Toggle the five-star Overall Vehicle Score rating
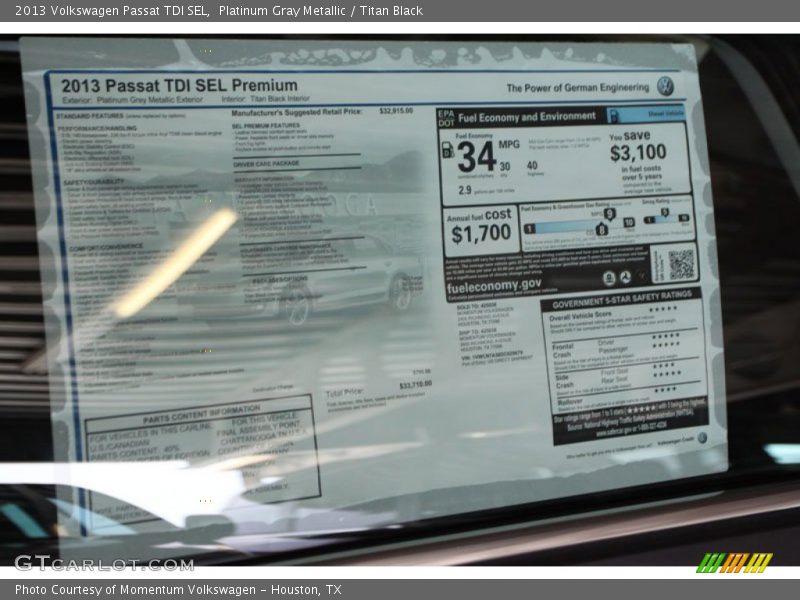The image size is (800, 600). [665, 310]
